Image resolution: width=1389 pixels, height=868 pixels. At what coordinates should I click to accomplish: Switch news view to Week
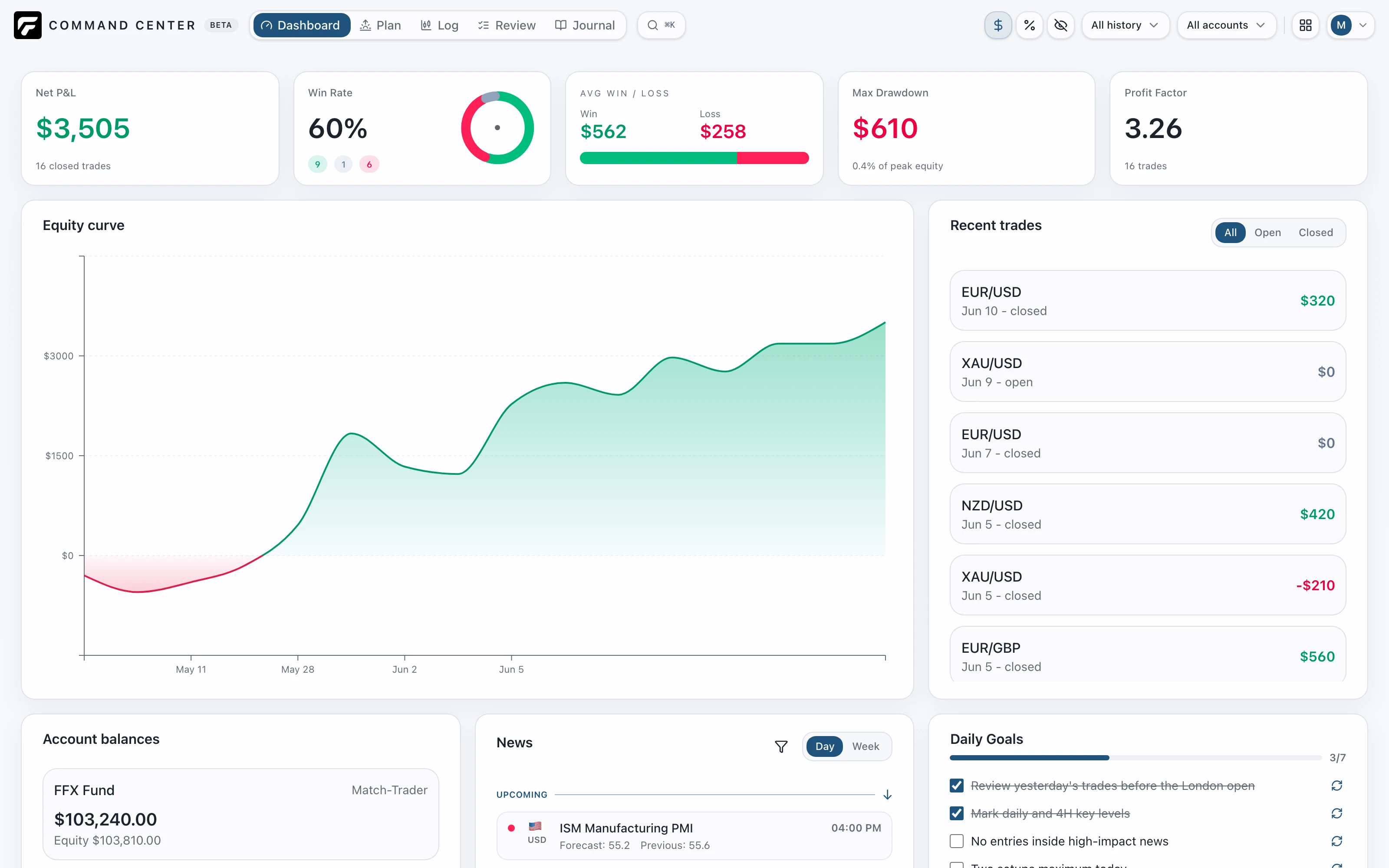866,746
